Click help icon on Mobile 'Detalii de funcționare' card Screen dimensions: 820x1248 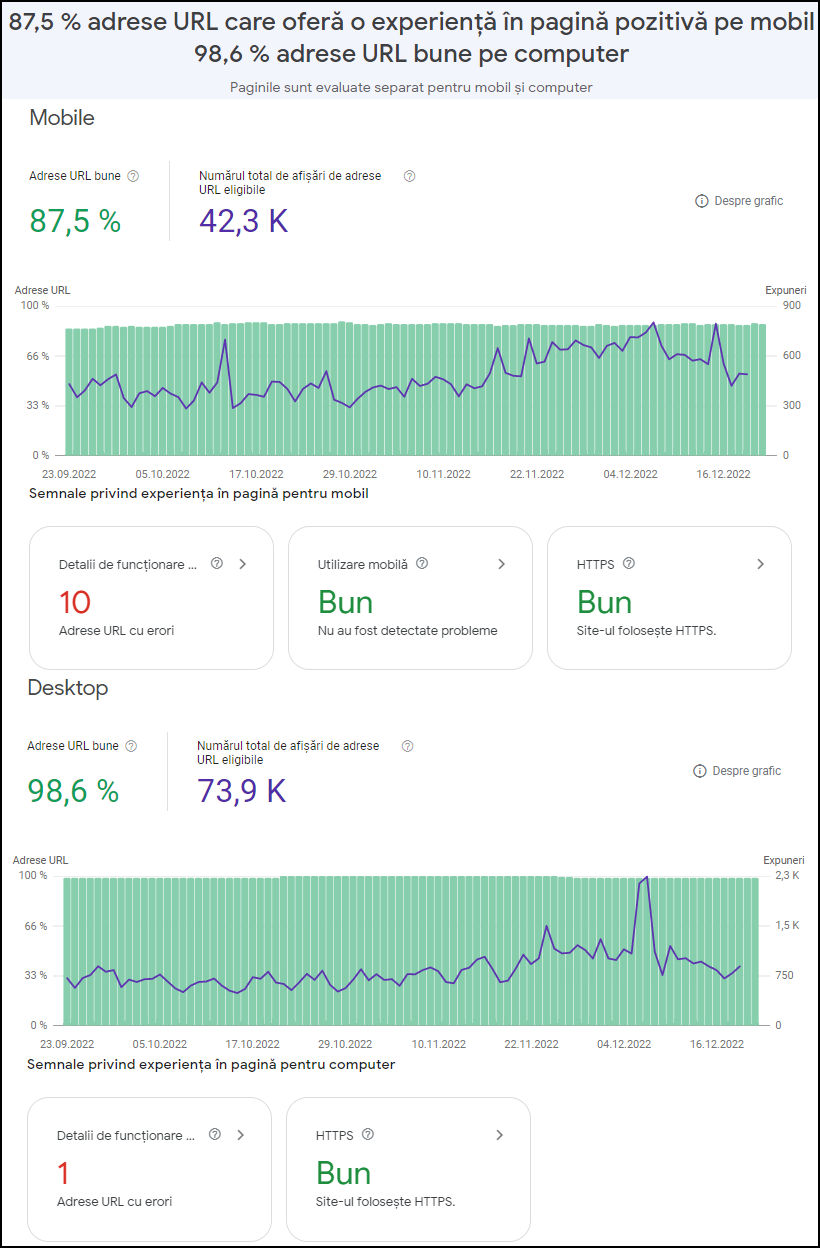pyautogui.click(x=217, y=564)
